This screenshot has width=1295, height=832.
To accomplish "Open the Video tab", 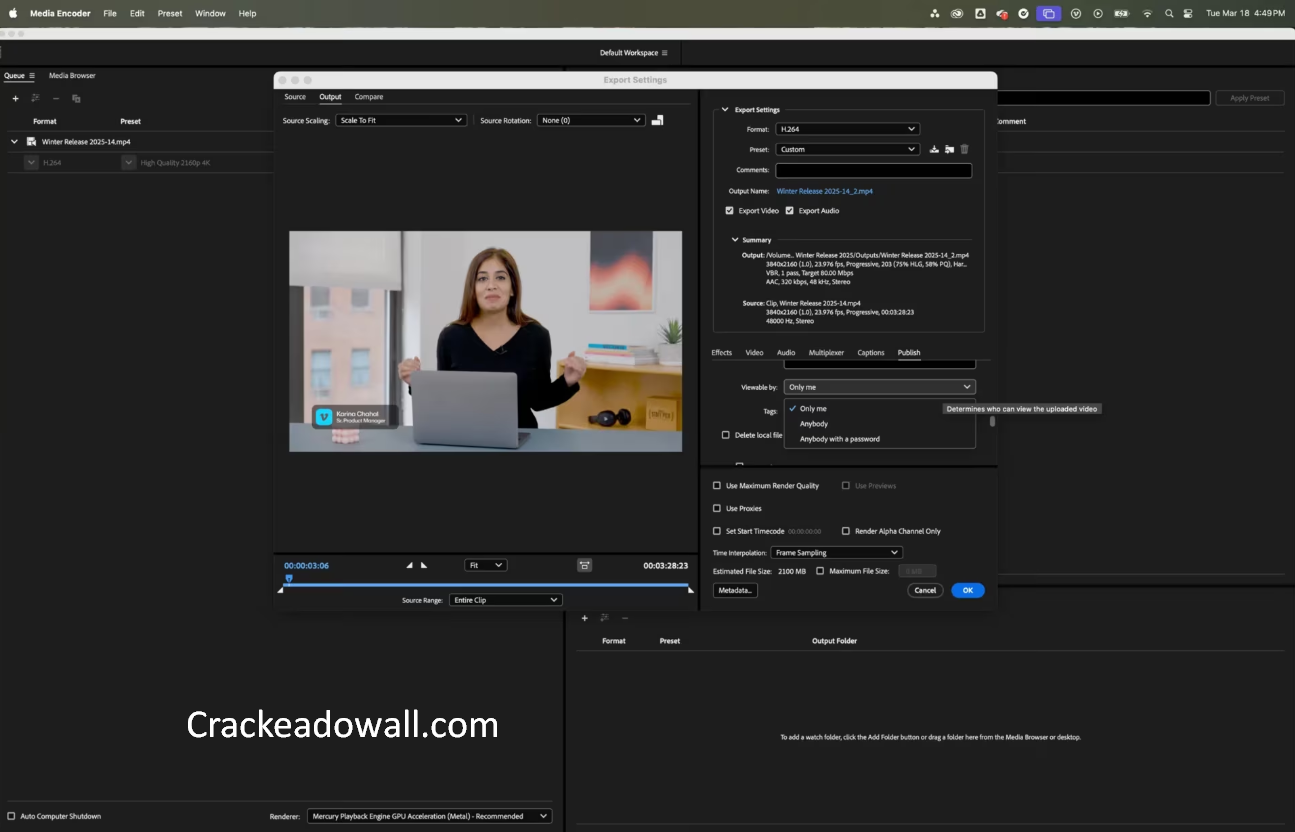I will tap(754, 353).
